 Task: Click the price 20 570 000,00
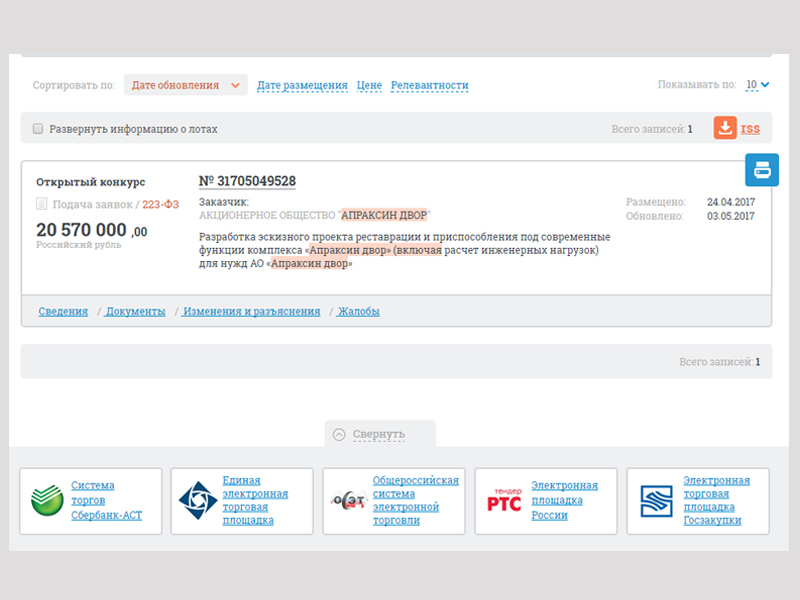point(92,230)
